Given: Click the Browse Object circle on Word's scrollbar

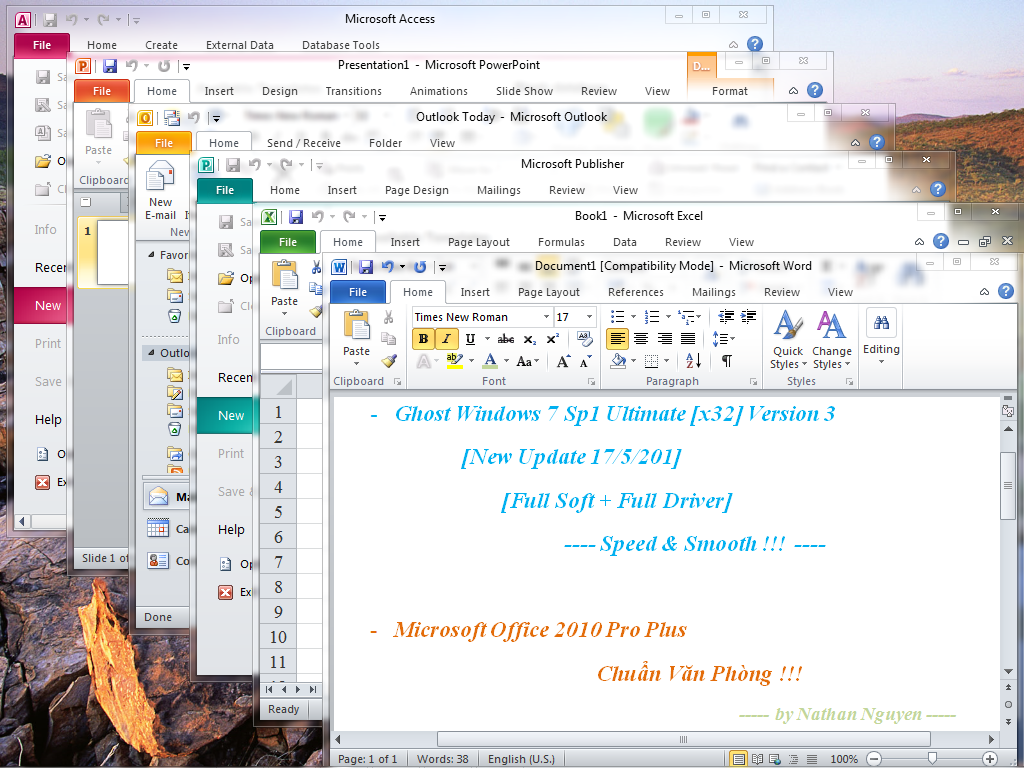Looking at the screenshot, I should pyautogui.click(x=1008, y=705).
